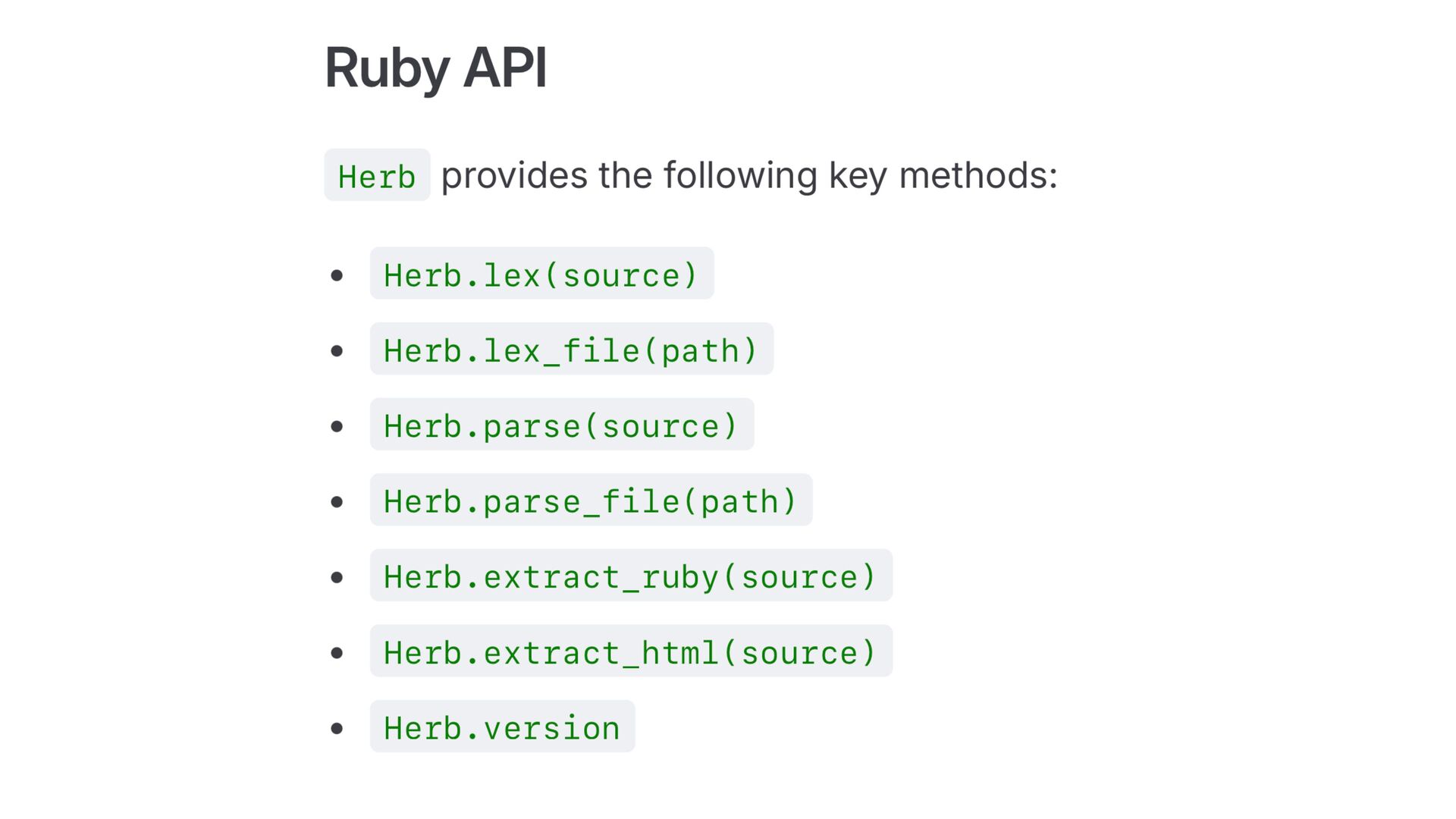This screenshot has height=819, width=1456.
Task: Select the Herb.lex_file(path) code item
Action: [571, 350]
